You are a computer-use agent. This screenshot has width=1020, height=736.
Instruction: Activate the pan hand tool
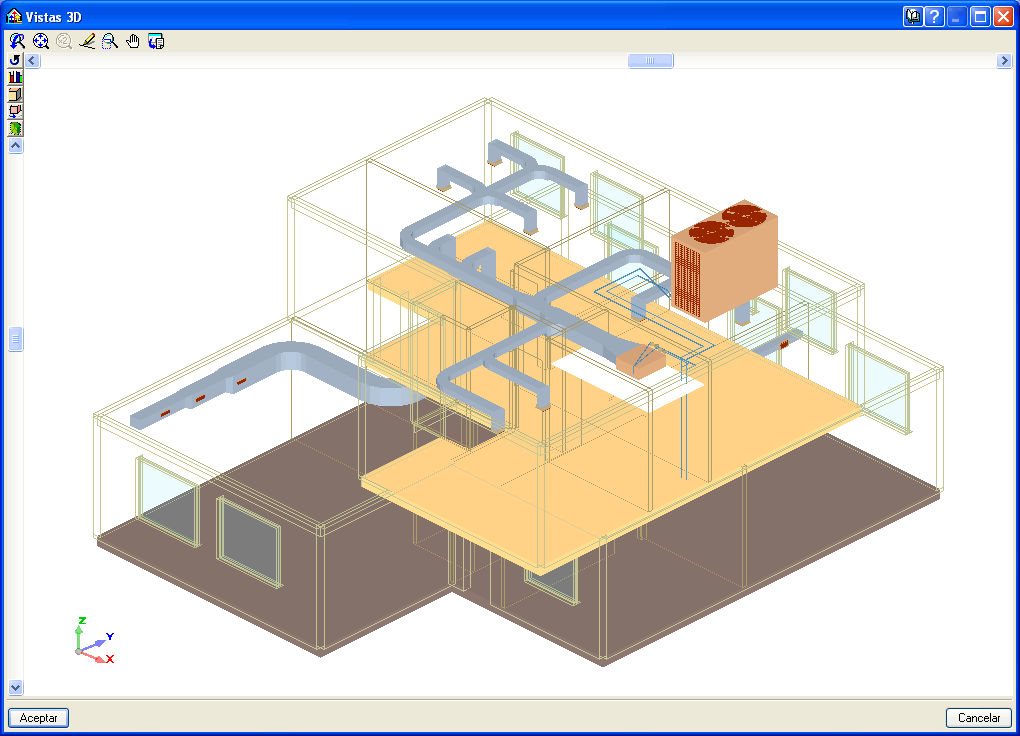click(132, 42)
